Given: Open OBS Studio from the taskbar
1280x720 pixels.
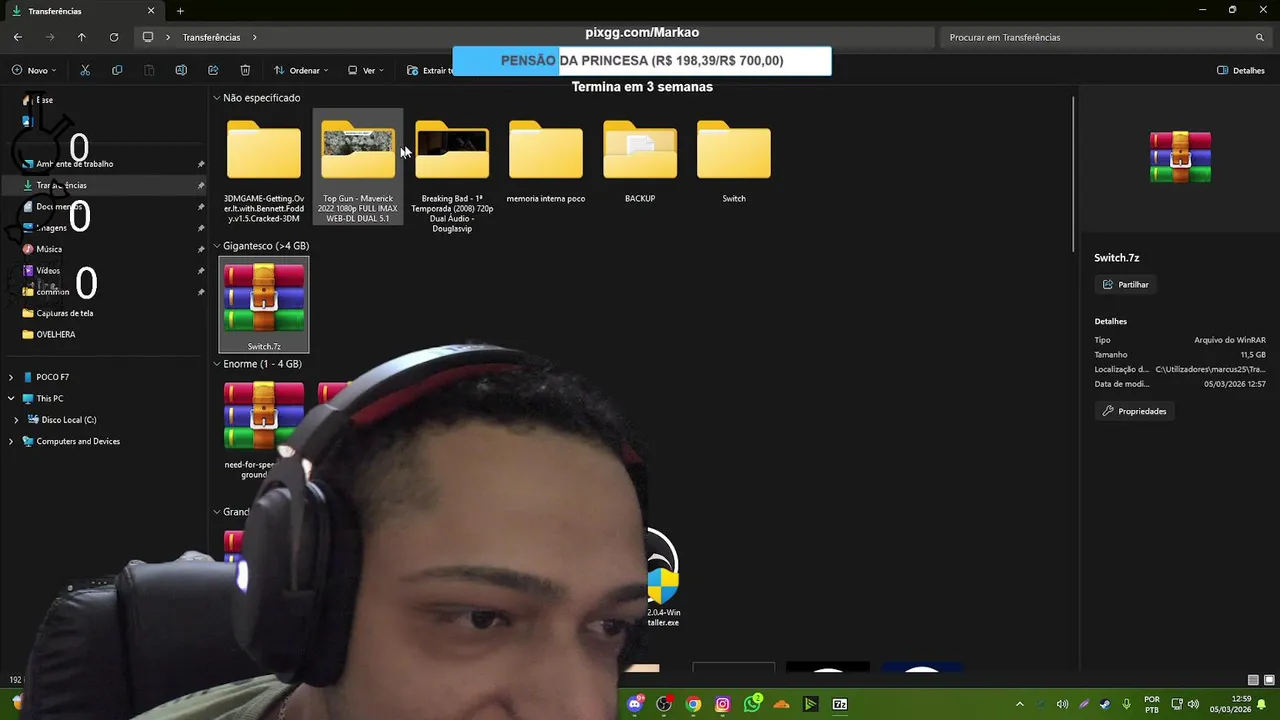Looking at the screenshot, I should pyautogui.click(x=664, y=704).
